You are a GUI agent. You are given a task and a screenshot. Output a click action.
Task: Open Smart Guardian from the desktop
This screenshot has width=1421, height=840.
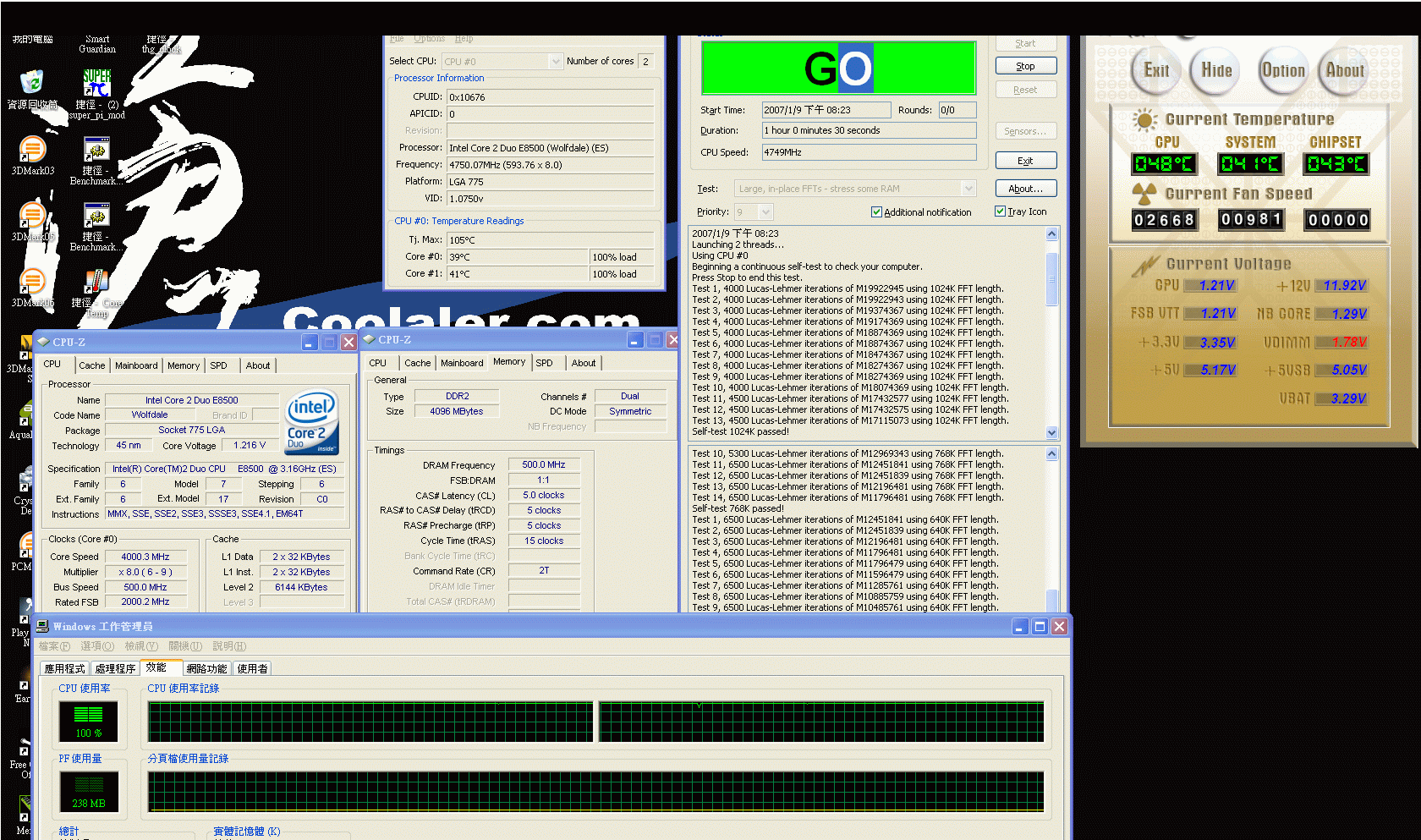click(x=96, y=42)
